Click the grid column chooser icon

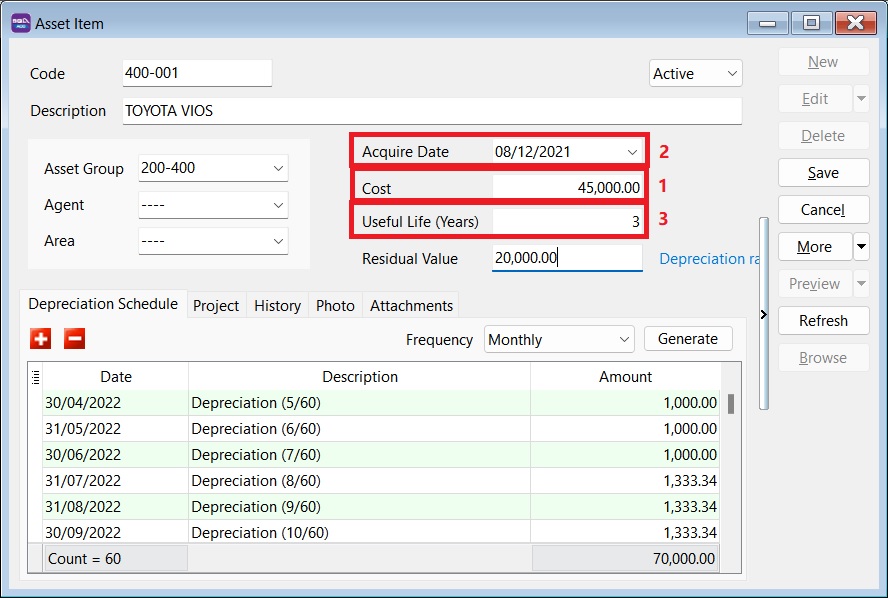36,377
